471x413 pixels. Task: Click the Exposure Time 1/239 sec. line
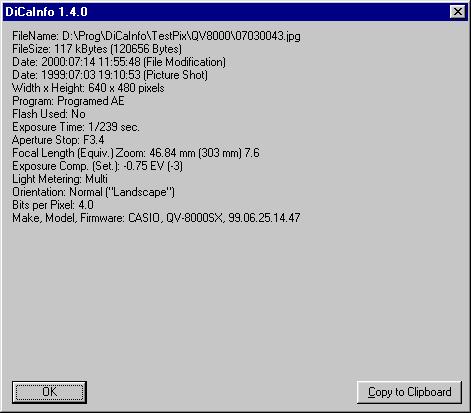pos(76,127)
